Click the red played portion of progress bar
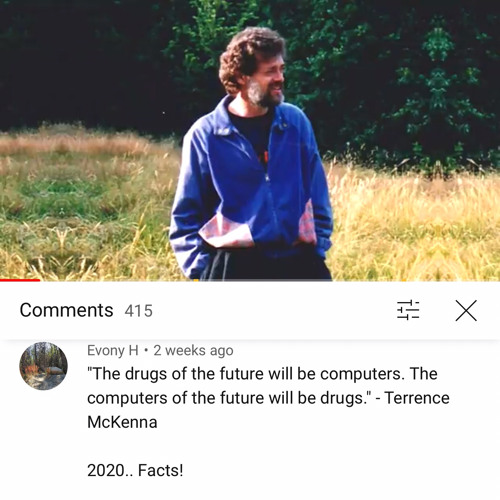The height and width of the screenshot is (500, 500). pos(20,280)
